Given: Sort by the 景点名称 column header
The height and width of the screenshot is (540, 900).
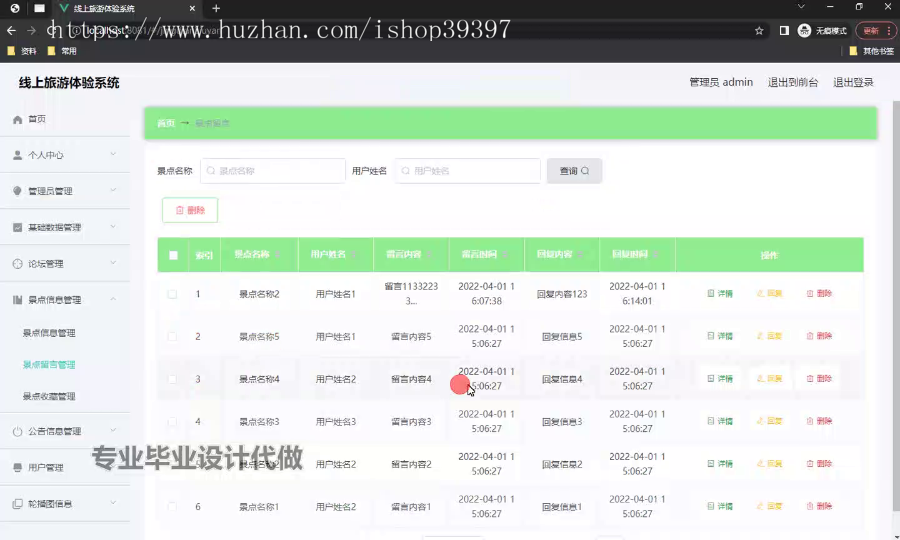Looking at the screenshot, I should [259, 254].
